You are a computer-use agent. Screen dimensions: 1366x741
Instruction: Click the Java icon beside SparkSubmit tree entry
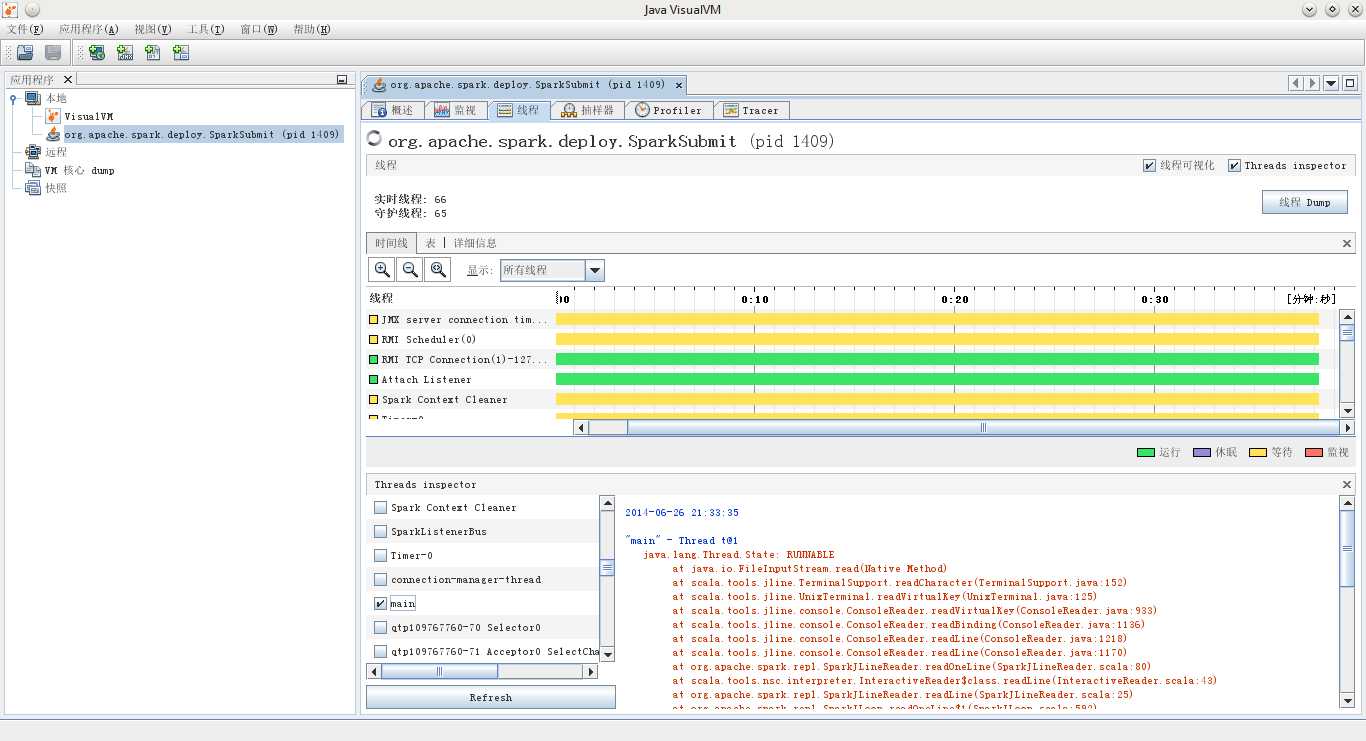click(x=53, y=134)
